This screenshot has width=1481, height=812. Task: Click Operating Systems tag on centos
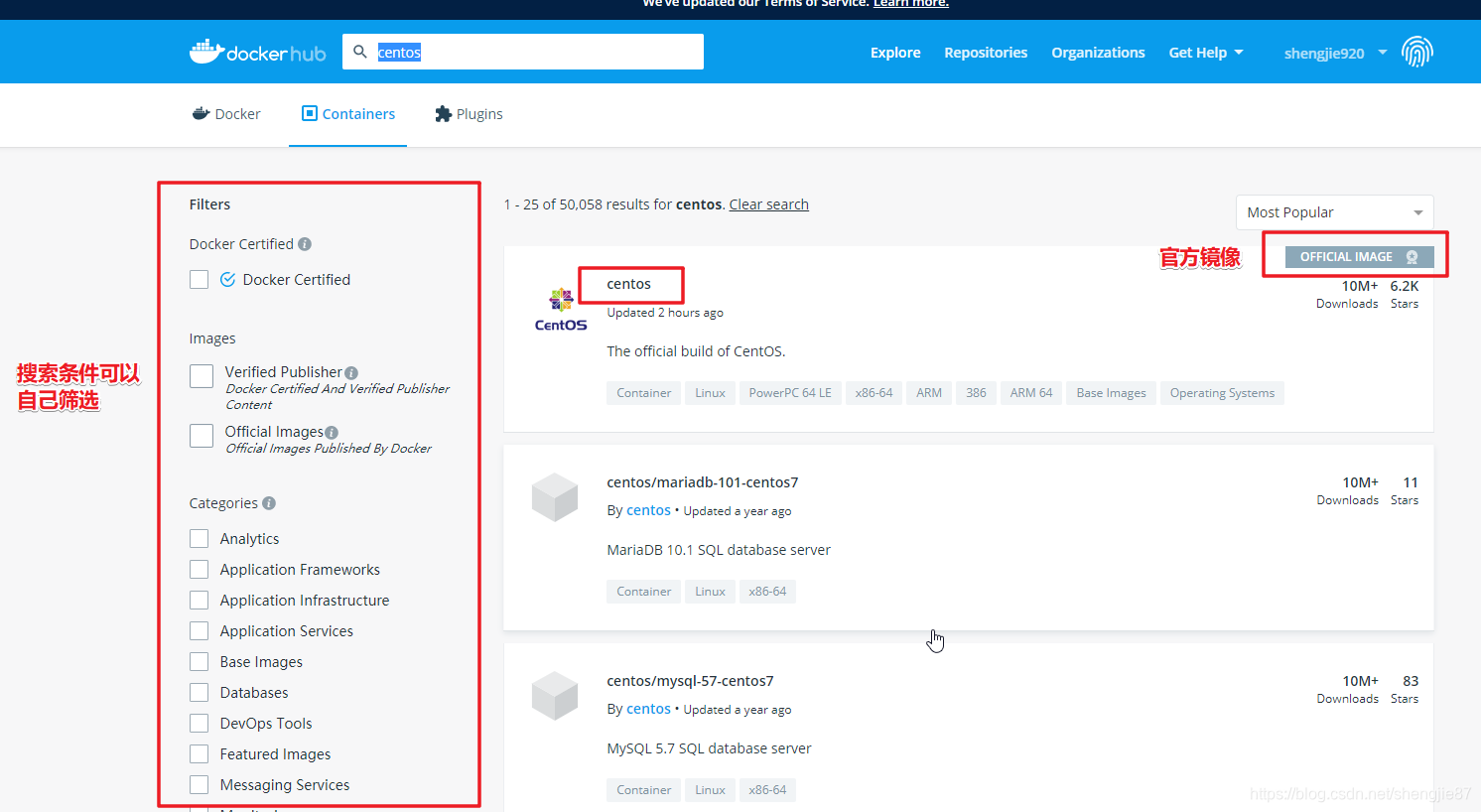click(1222, 393)
